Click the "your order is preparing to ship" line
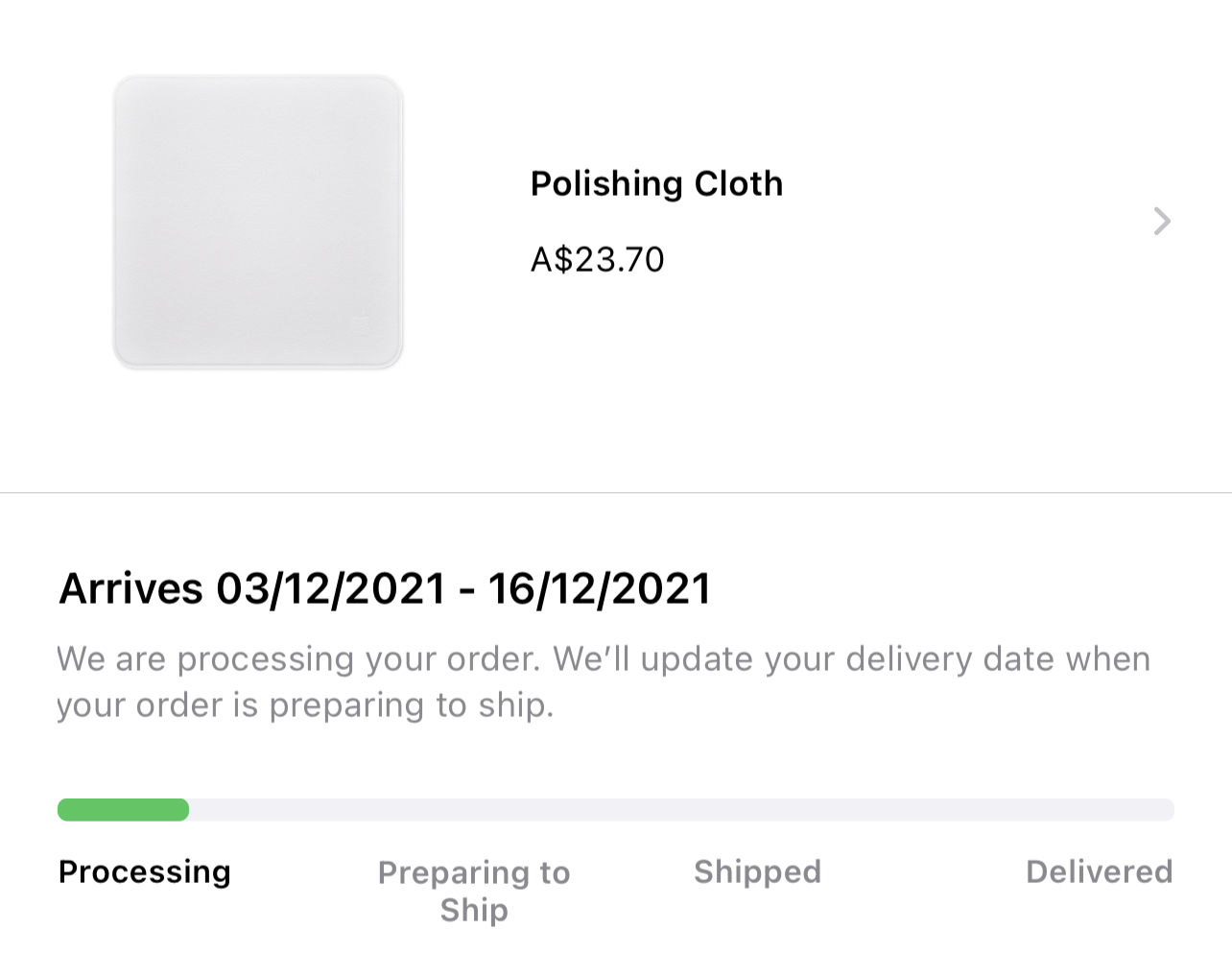Screen dimensions: 1232x977 305,705
